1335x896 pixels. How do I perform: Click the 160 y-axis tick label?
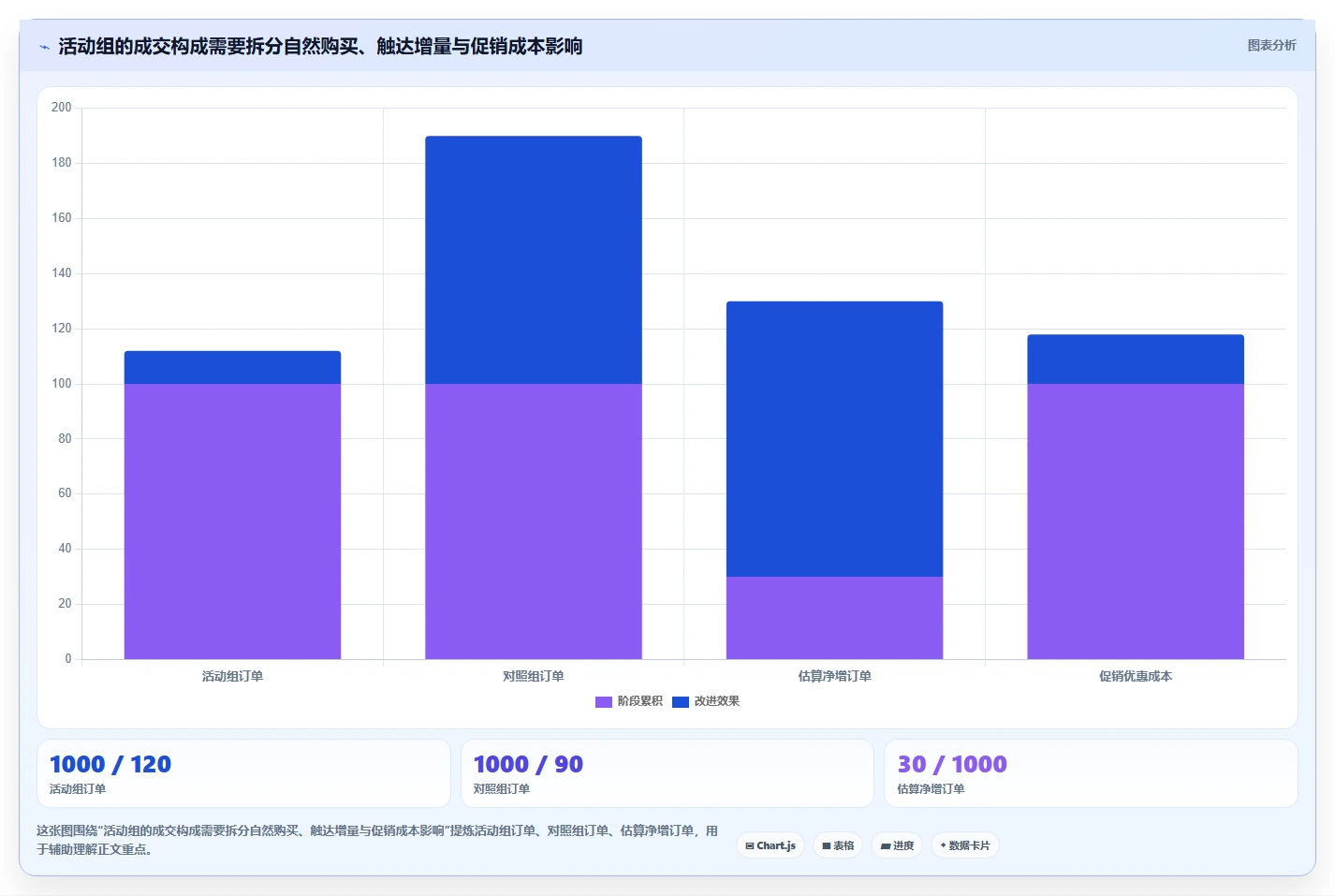pos(62,218)
